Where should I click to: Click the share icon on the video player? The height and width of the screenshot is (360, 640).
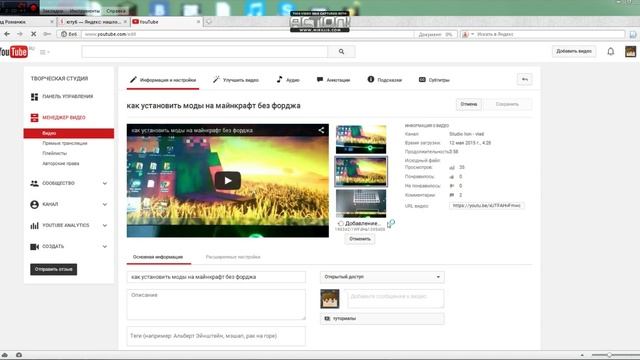321,130
